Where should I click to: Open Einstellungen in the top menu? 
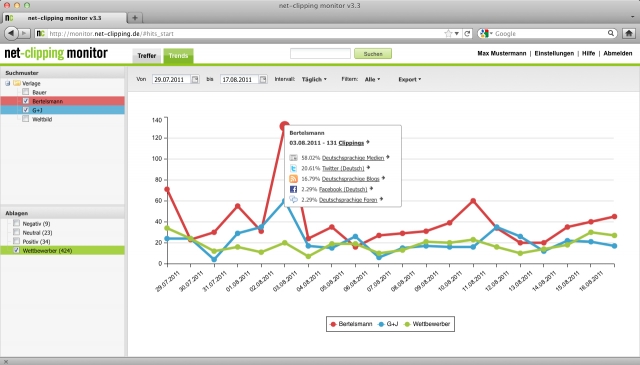[554, 53]
